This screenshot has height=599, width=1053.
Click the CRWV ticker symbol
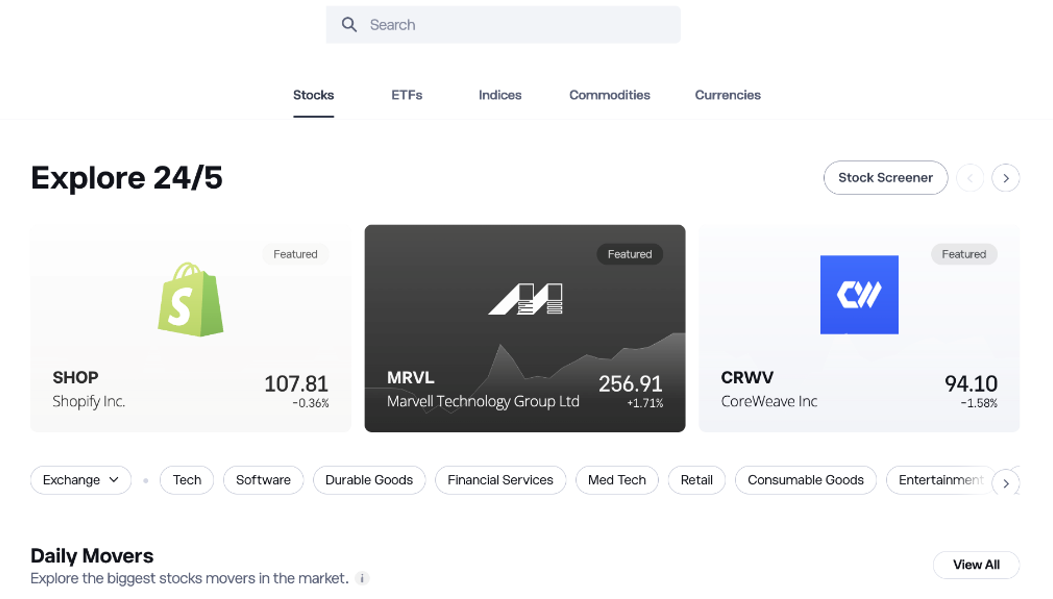point(747,378)
